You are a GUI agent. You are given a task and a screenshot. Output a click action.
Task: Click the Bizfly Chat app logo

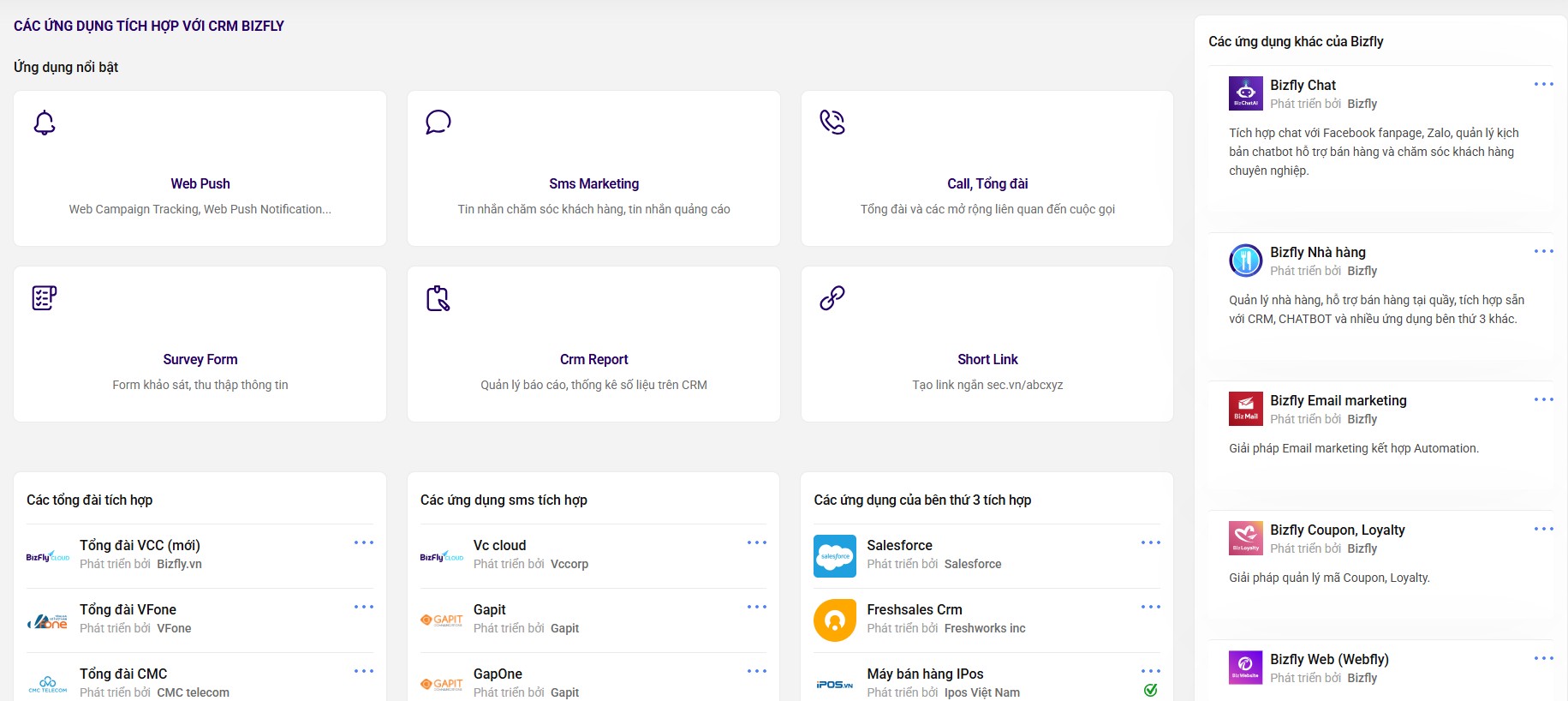point(1245,93)
